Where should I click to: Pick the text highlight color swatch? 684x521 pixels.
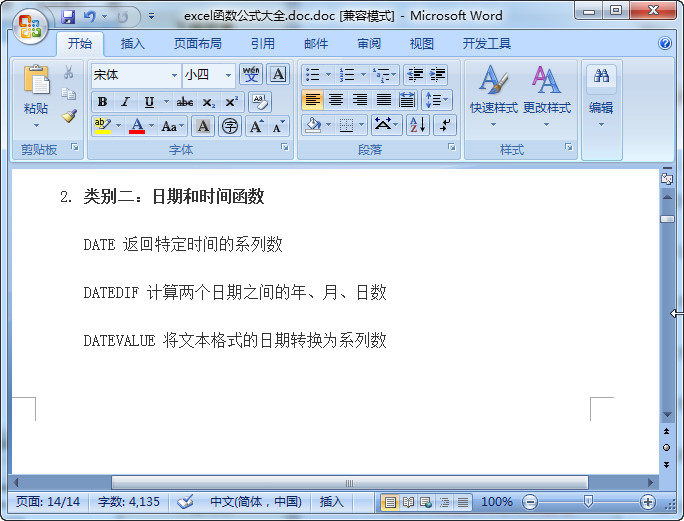pyautogui.click(x=103, y=127)
